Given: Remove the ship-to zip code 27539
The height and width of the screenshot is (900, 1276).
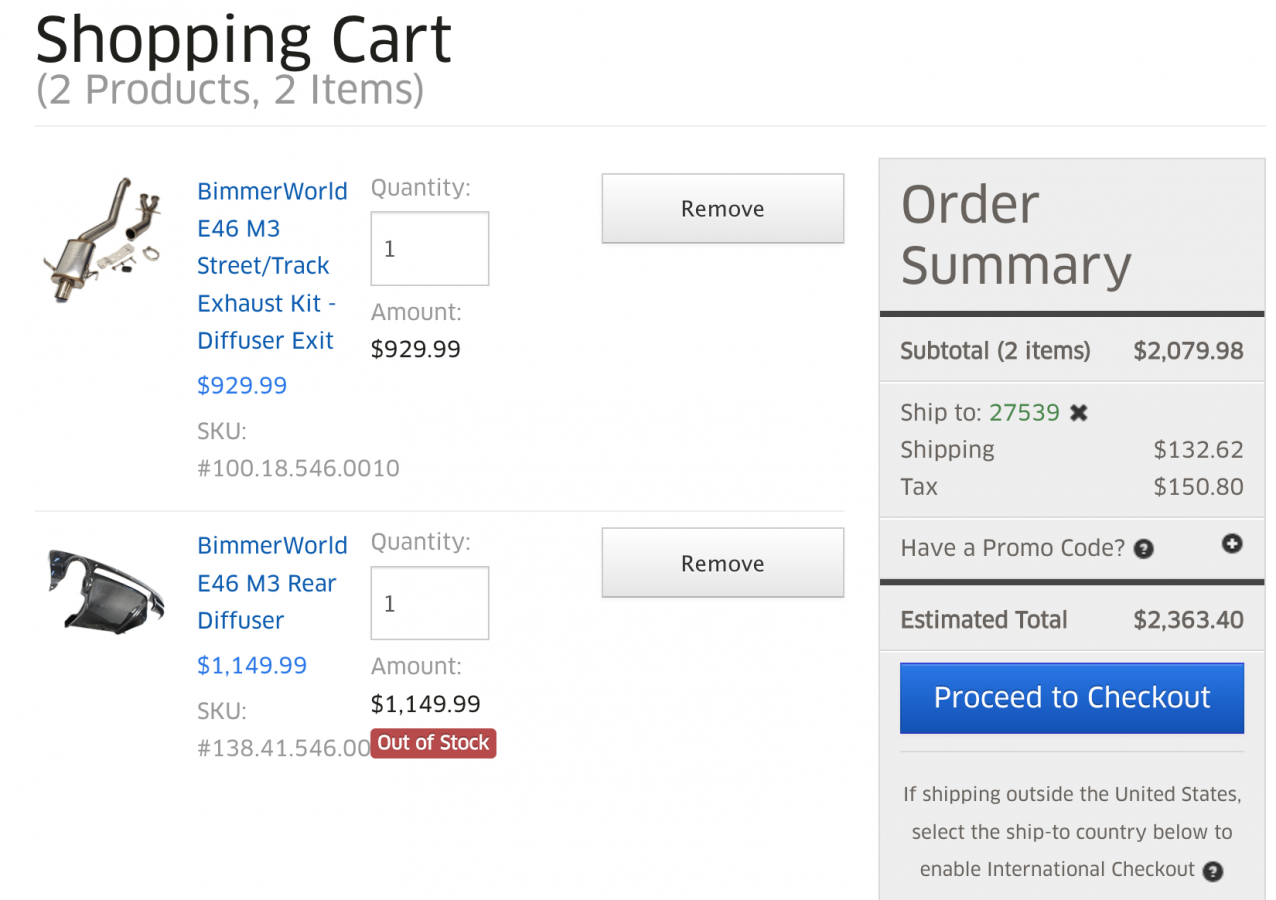Looking at the screenshot, I should coord(1078,413).
